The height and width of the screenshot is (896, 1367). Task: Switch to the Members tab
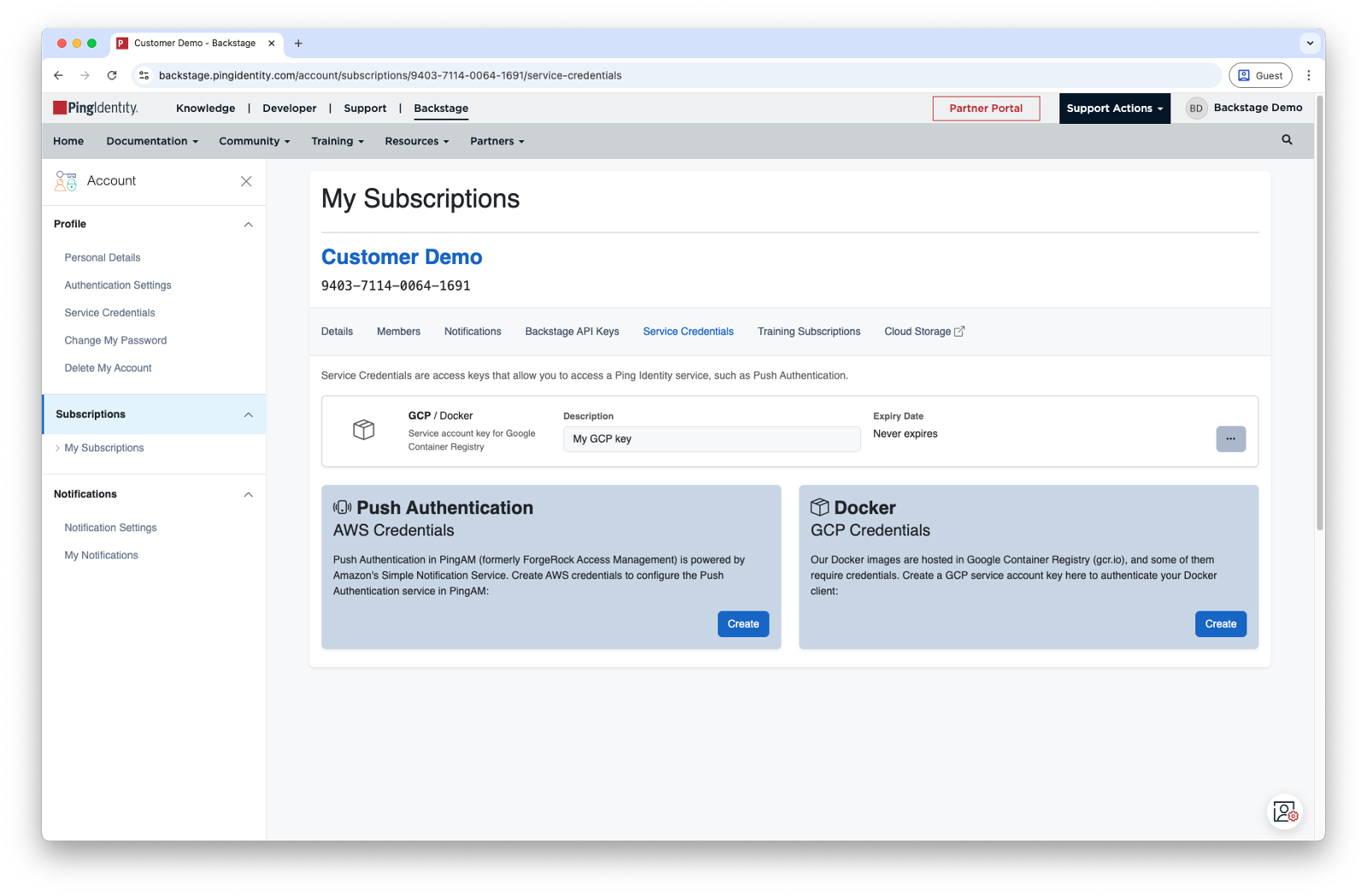coord(398,331)
